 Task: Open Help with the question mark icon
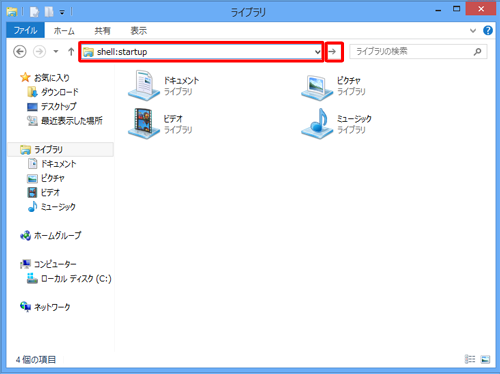pos(488,31)
